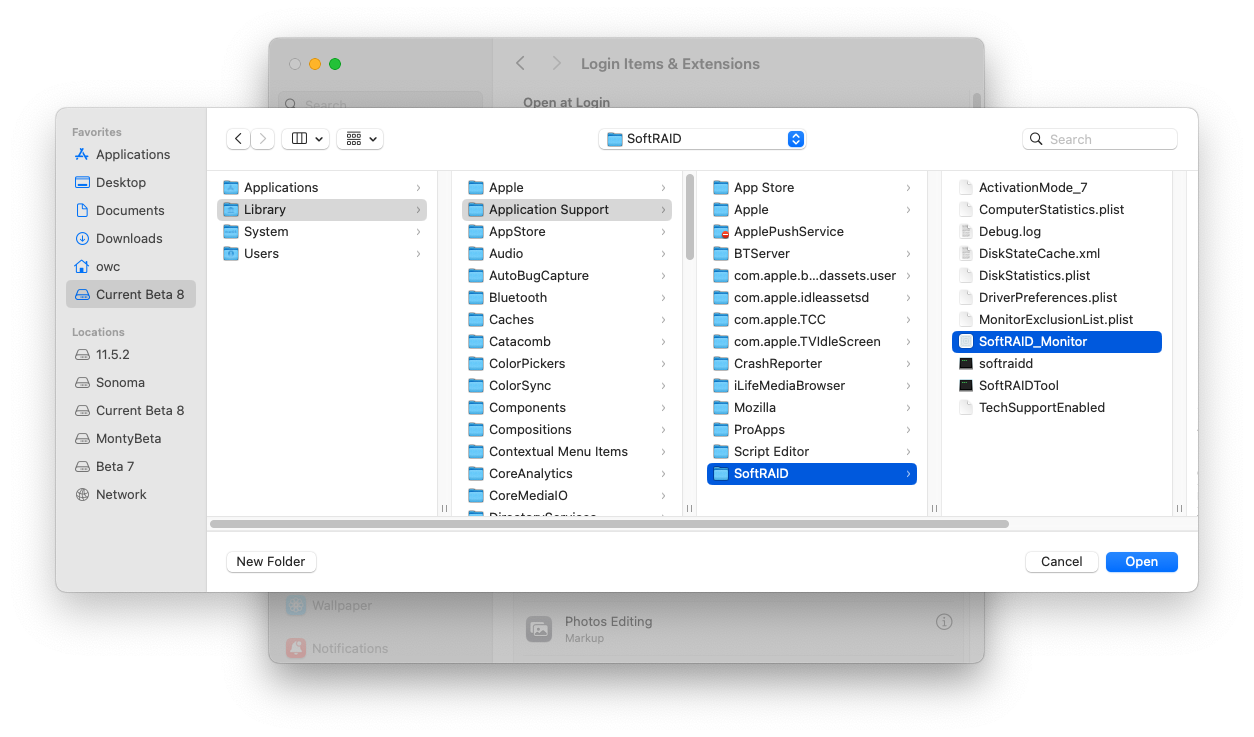This screenshot has width=1254, height=737.
Task: Go to the owc home folder
Action: tap(107, 266)
